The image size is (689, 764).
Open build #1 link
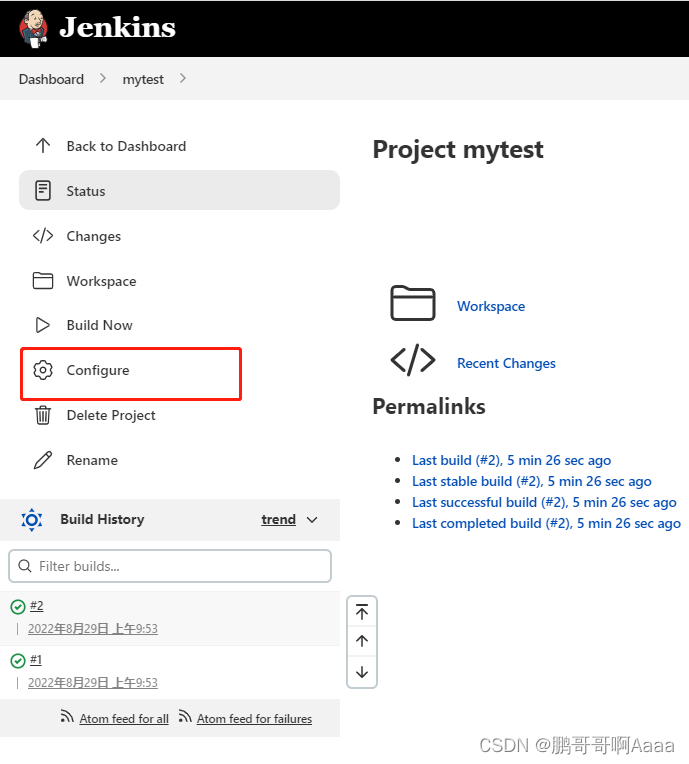point(36,660)
